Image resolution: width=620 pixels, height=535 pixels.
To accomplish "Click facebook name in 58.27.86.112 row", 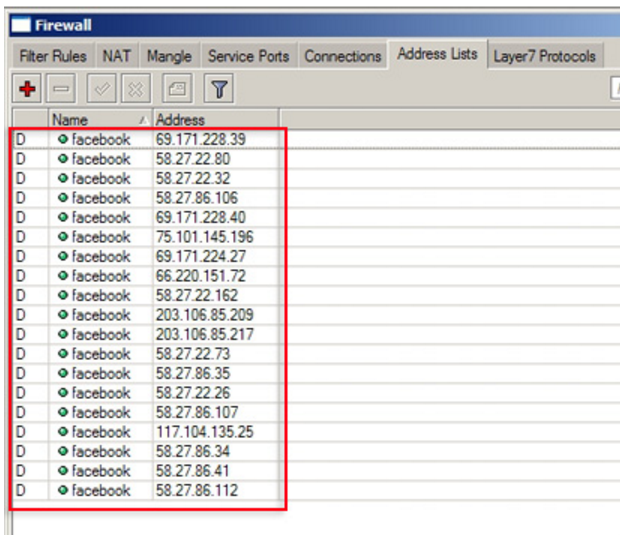I will [101, 490].
